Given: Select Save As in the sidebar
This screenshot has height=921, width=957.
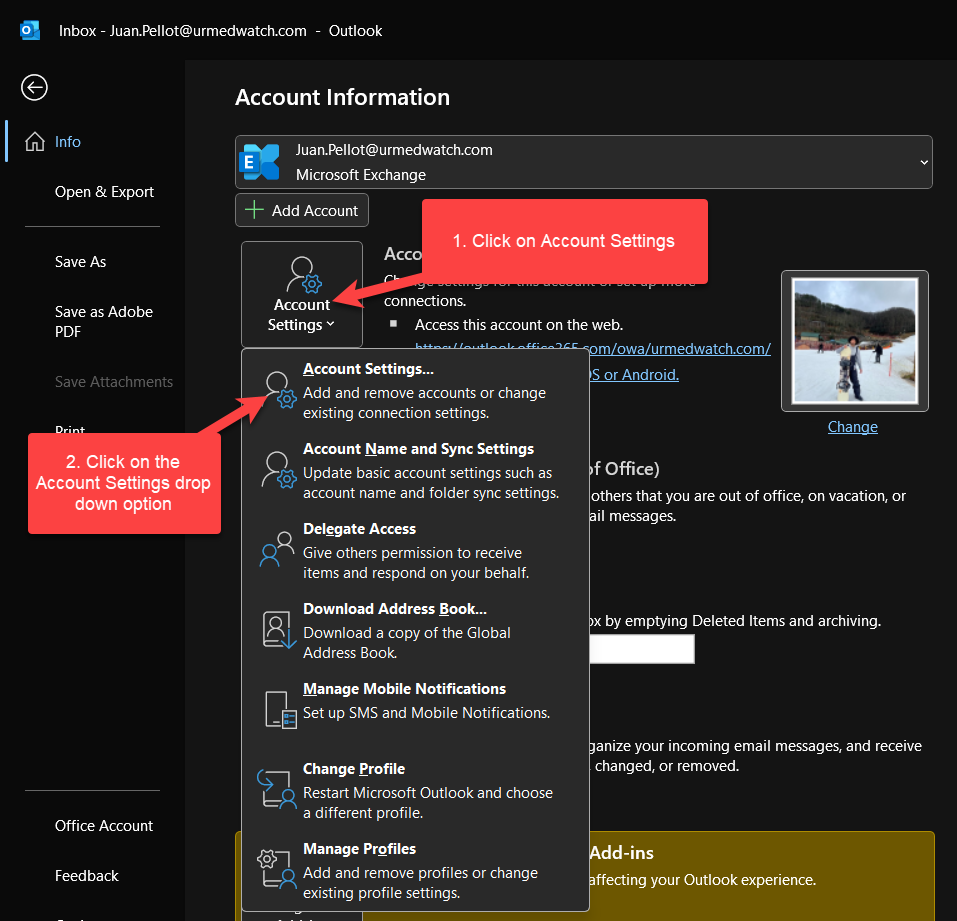Looking at the screenshot, I should click(80, 262).
